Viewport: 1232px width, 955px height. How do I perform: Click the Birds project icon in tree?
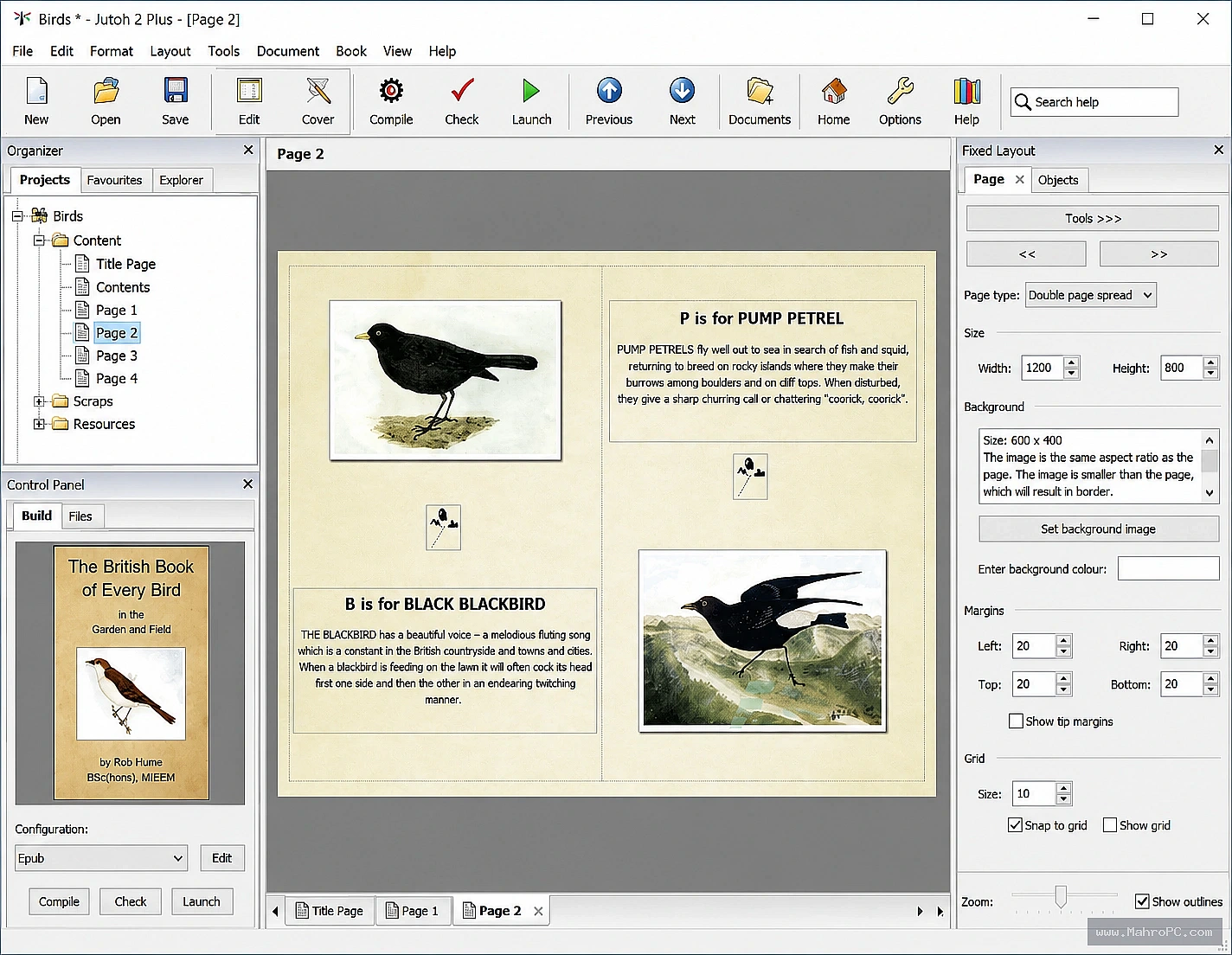(39, 215)
